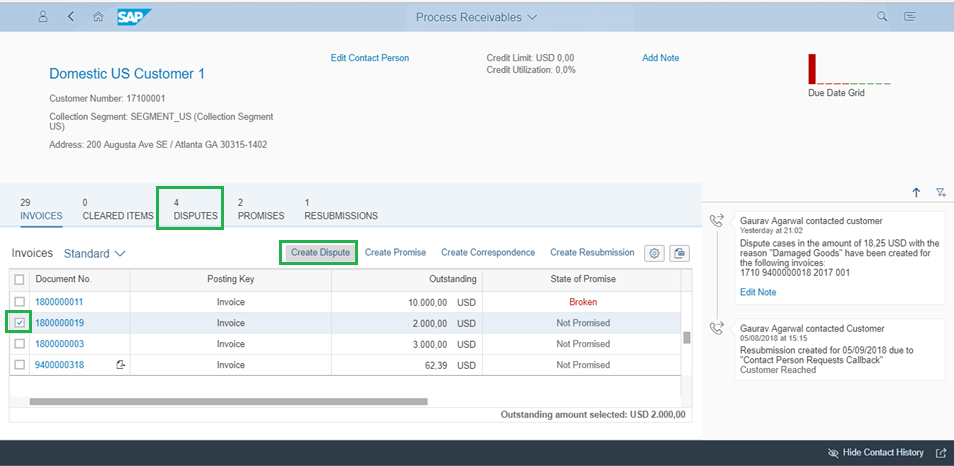Switch to the PROMISES tab
Screen dimensions: 954x466
point(261,209)
